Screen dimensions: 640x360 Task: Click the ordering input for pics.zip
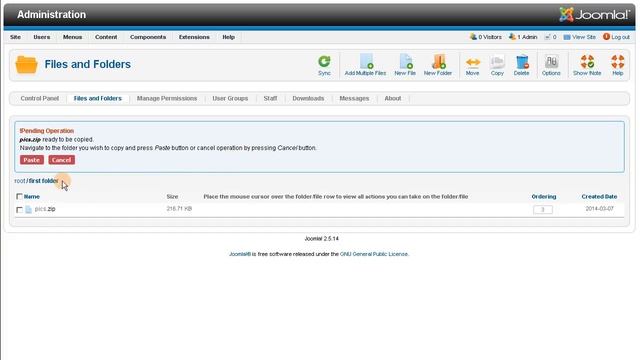[543, 209]
